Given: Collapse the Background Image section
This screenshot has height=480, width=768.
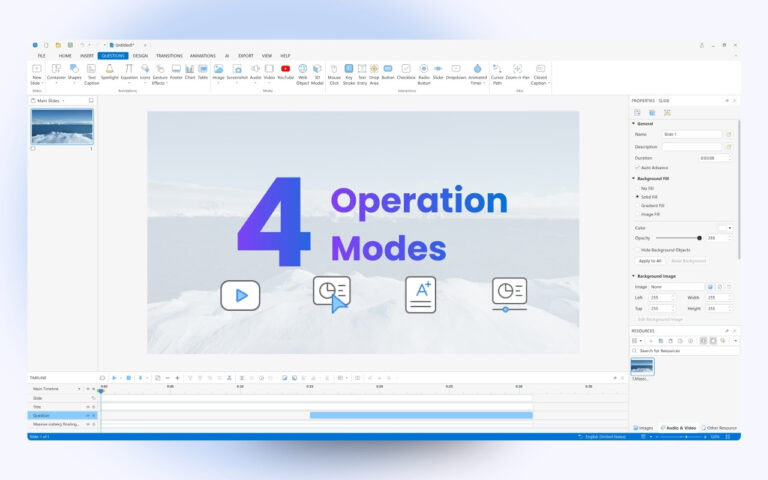Looking at the screenshot, I should [x=633, y=276].
